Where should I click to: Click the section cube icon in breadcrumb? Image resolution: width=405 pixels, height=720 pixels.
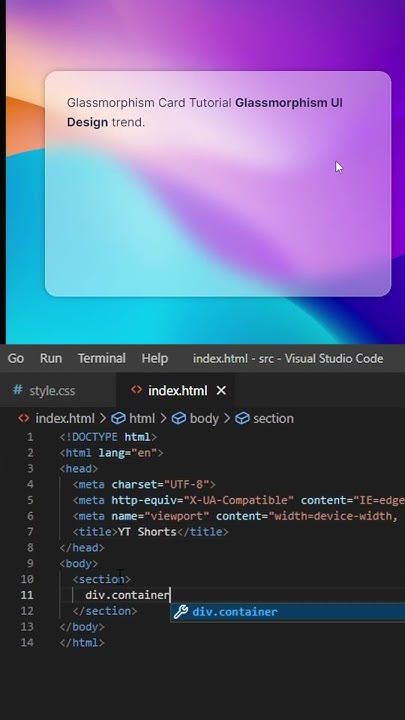tap(242, 418)
